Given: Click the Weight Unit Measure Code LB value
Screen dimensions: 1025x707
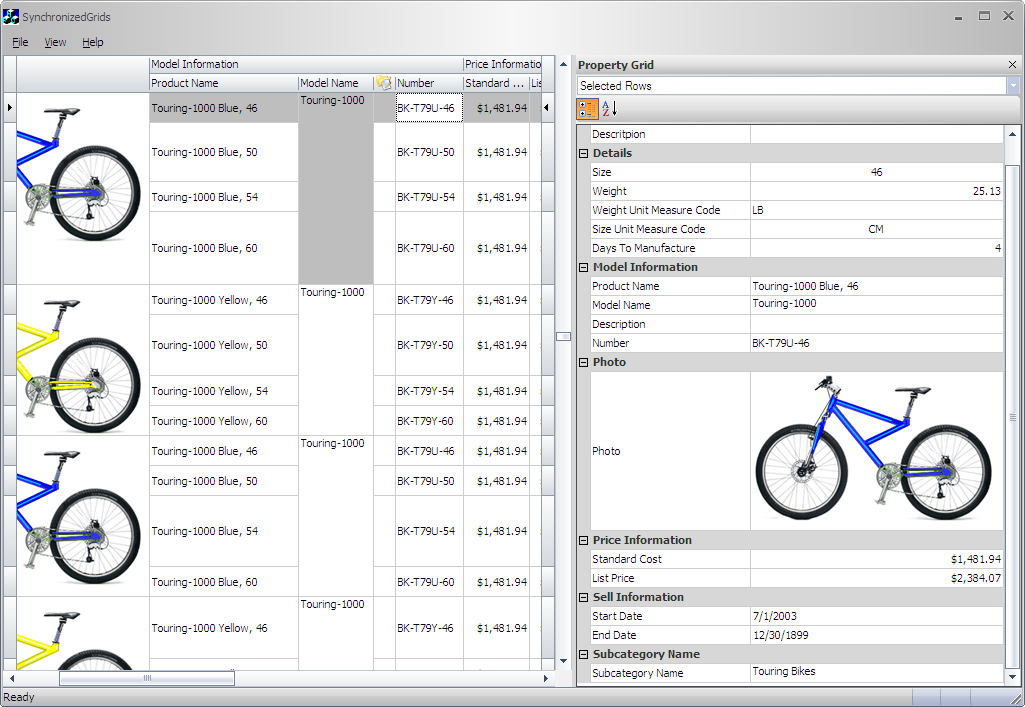Looking at the screenshot, I should [877, 210].
